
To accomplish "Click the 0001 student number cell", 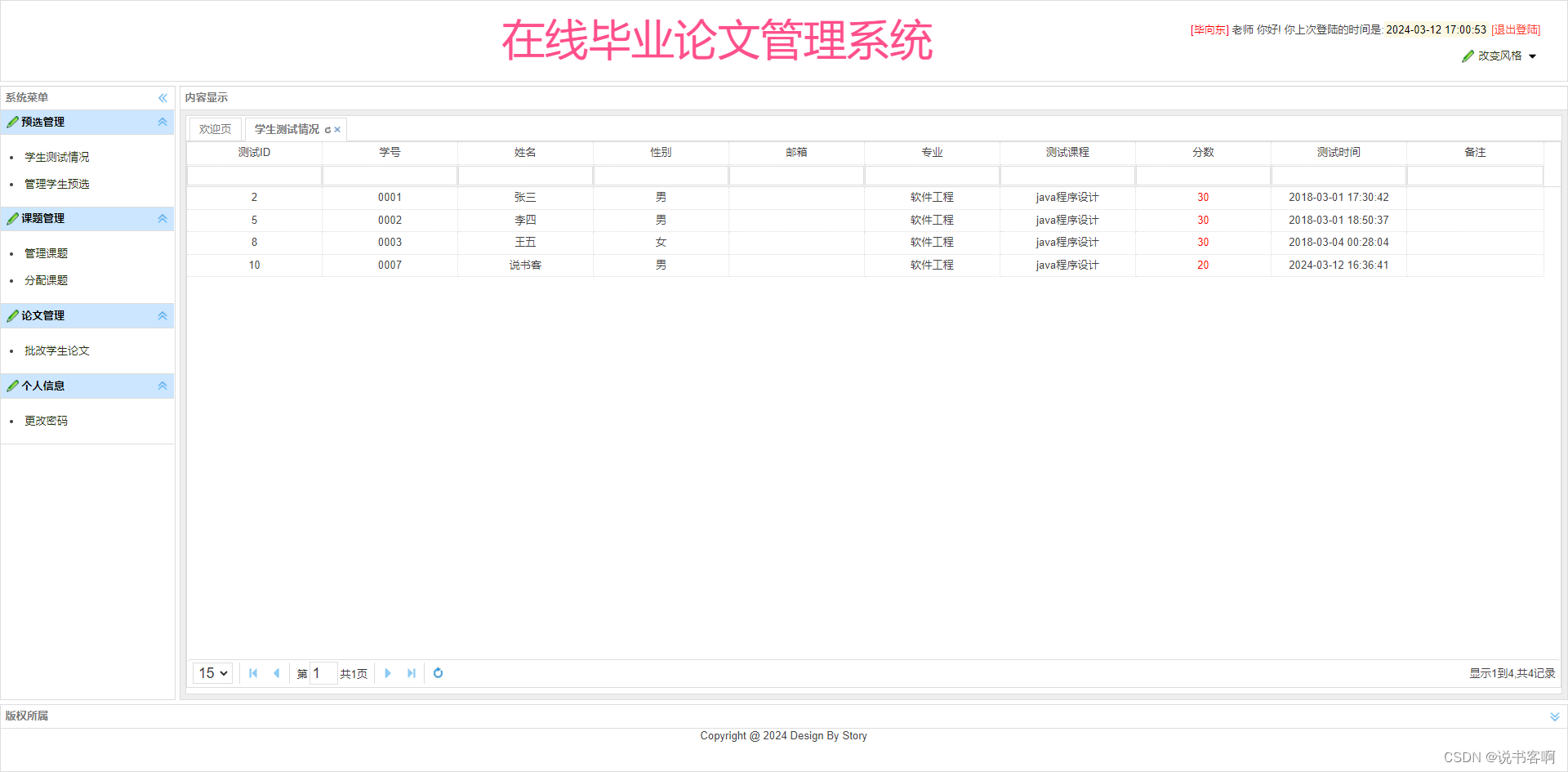I will click(x=390, y=198).
